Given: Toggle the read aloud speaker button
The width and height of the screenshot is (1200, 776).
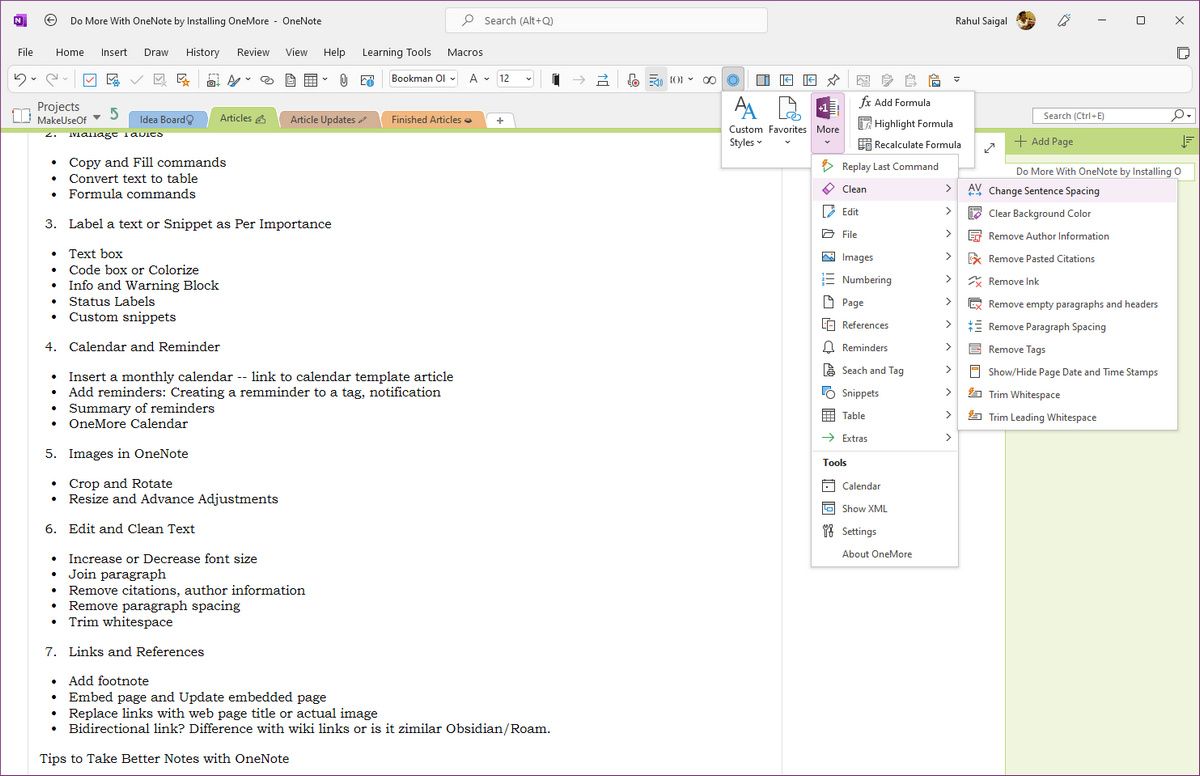Looking at the screenshot, I should click(x=656, y=80).
